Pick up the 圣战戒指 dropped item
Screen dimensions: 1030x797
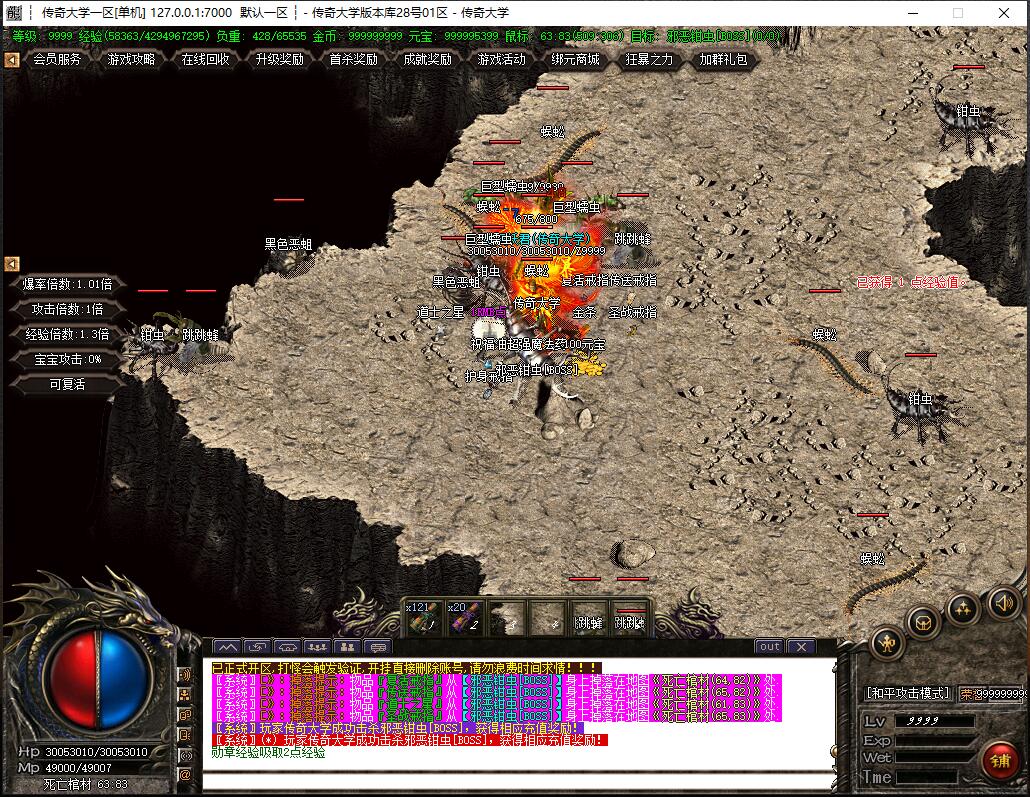[633, 312]
